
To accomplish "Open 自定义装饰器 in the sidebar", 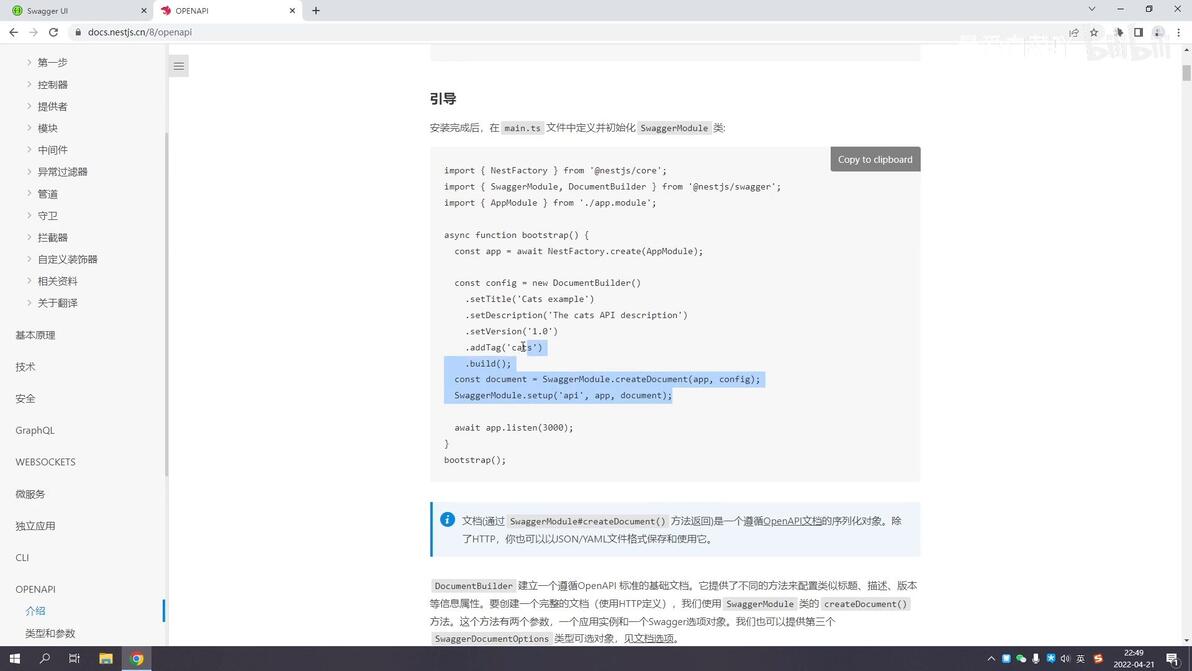I will pos(67,259).
